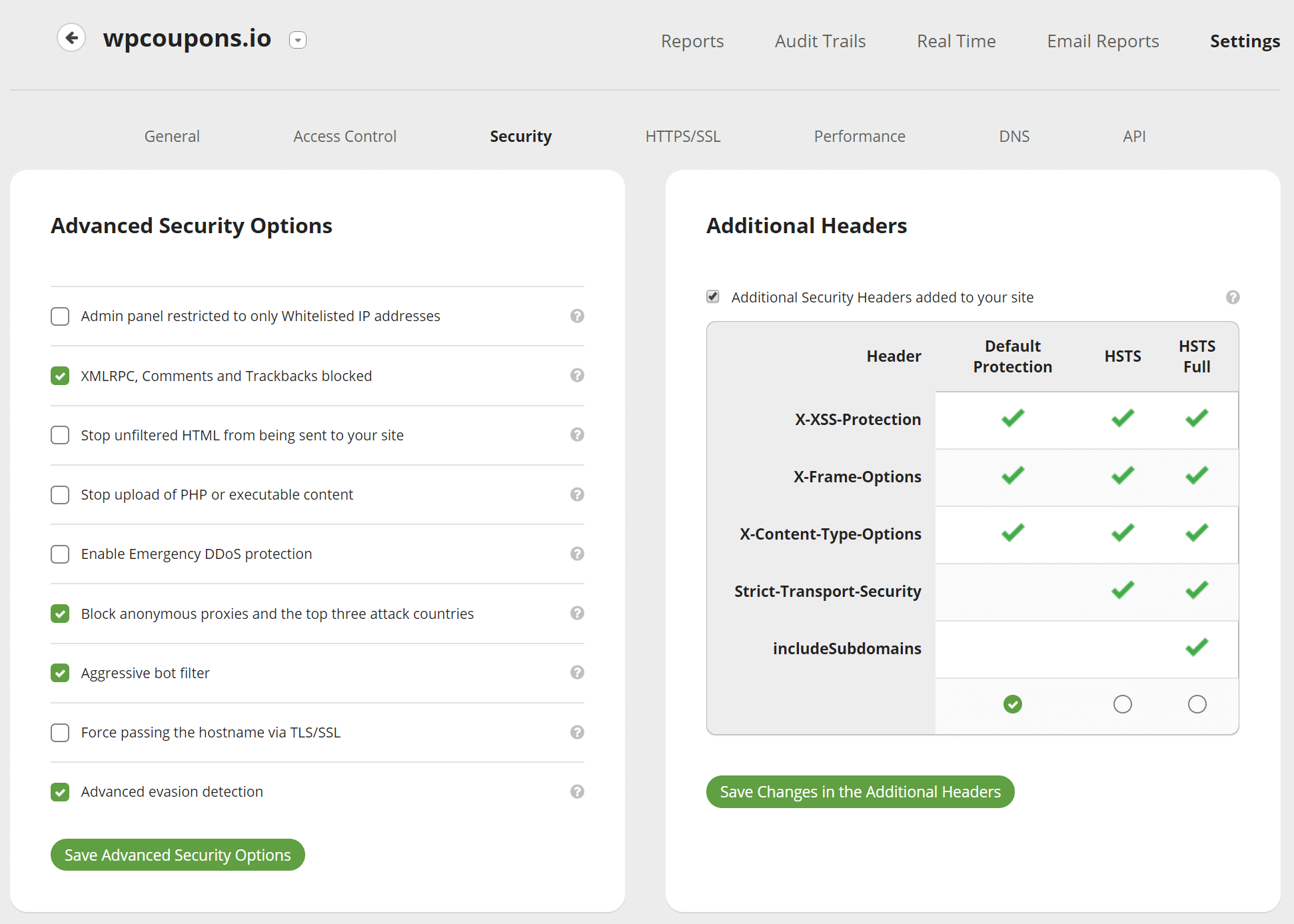Switch to the HTTPS/SSL tab
The image size is (1294, 924).
(684, 135)
